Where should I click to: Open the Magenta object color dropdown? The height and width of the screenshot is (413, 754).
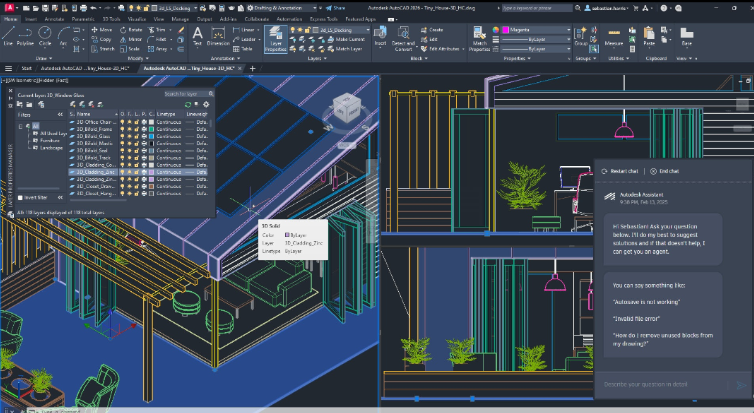[536, 30]
